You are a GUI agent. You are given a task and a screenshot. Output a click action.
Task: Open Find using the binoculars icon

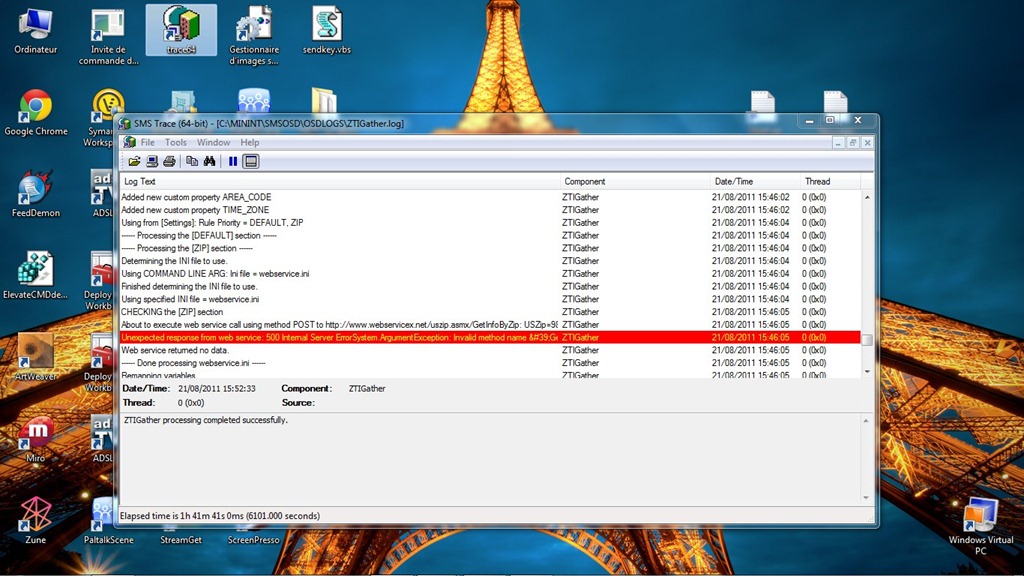tap(210, 161)
